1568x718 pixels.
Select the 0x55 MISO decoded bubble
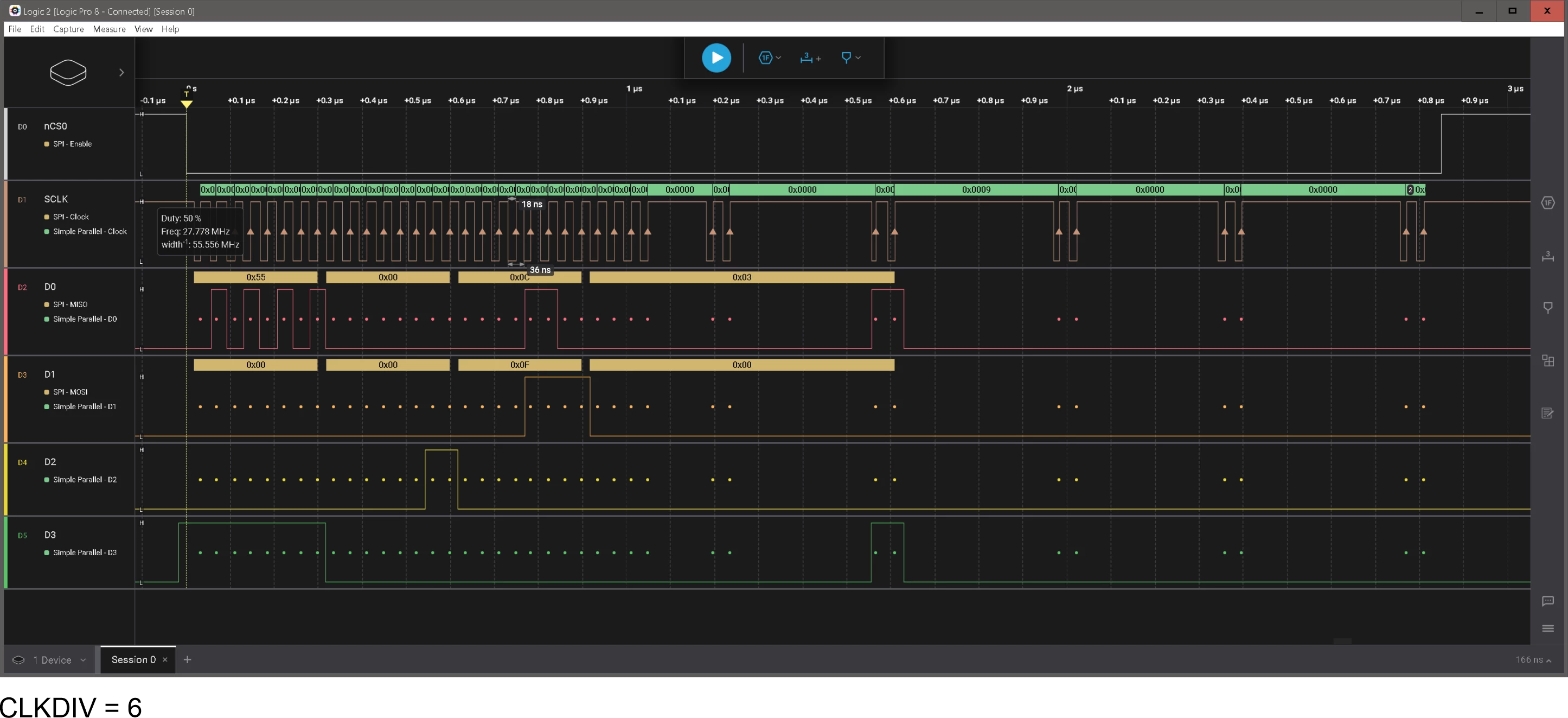pyautogui.click(x=255, y=278)
